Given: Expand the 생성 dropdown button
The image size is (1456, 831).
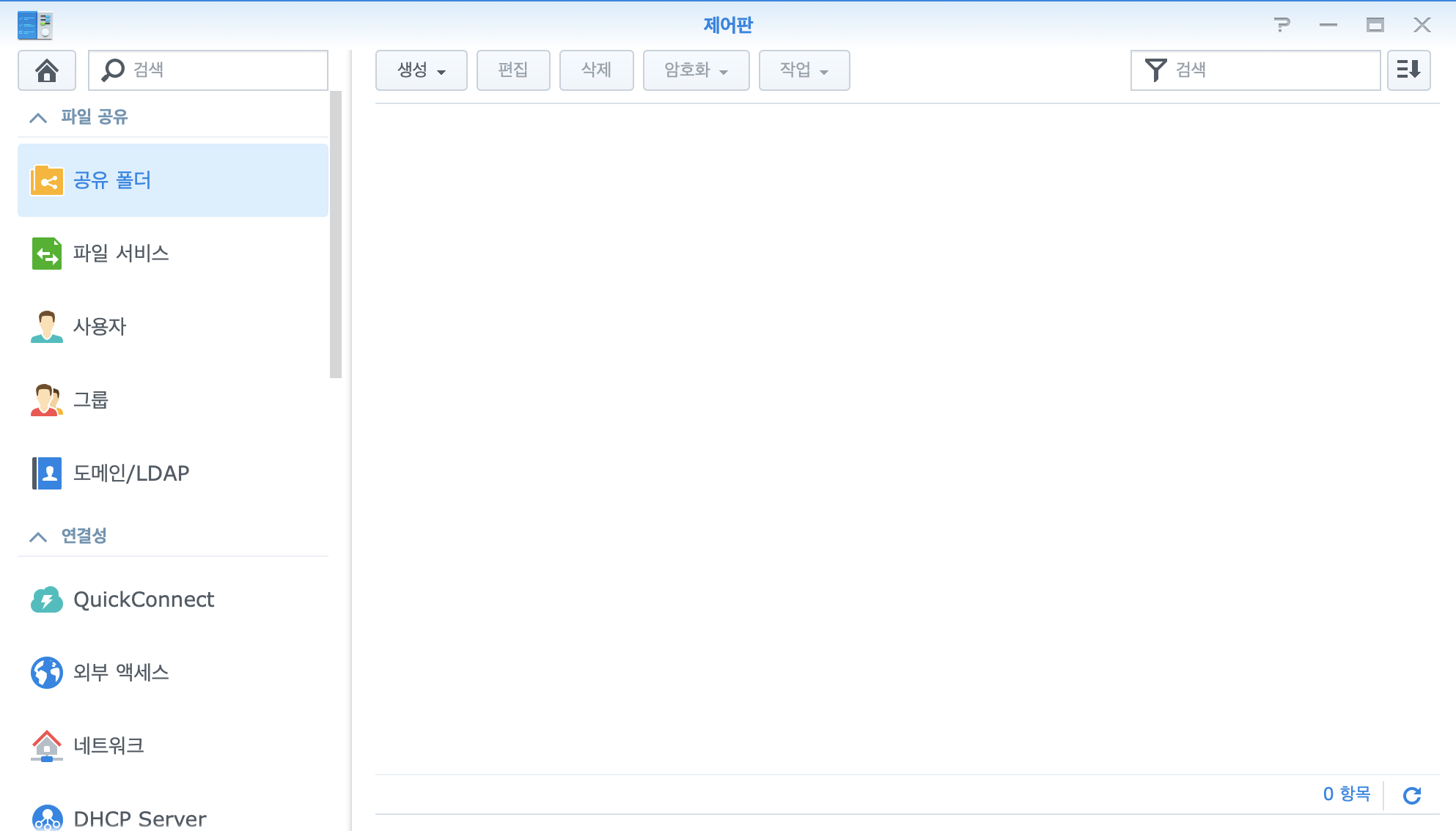Looking at the screenshot, I should pyautogui.click(x=421, y=70).
